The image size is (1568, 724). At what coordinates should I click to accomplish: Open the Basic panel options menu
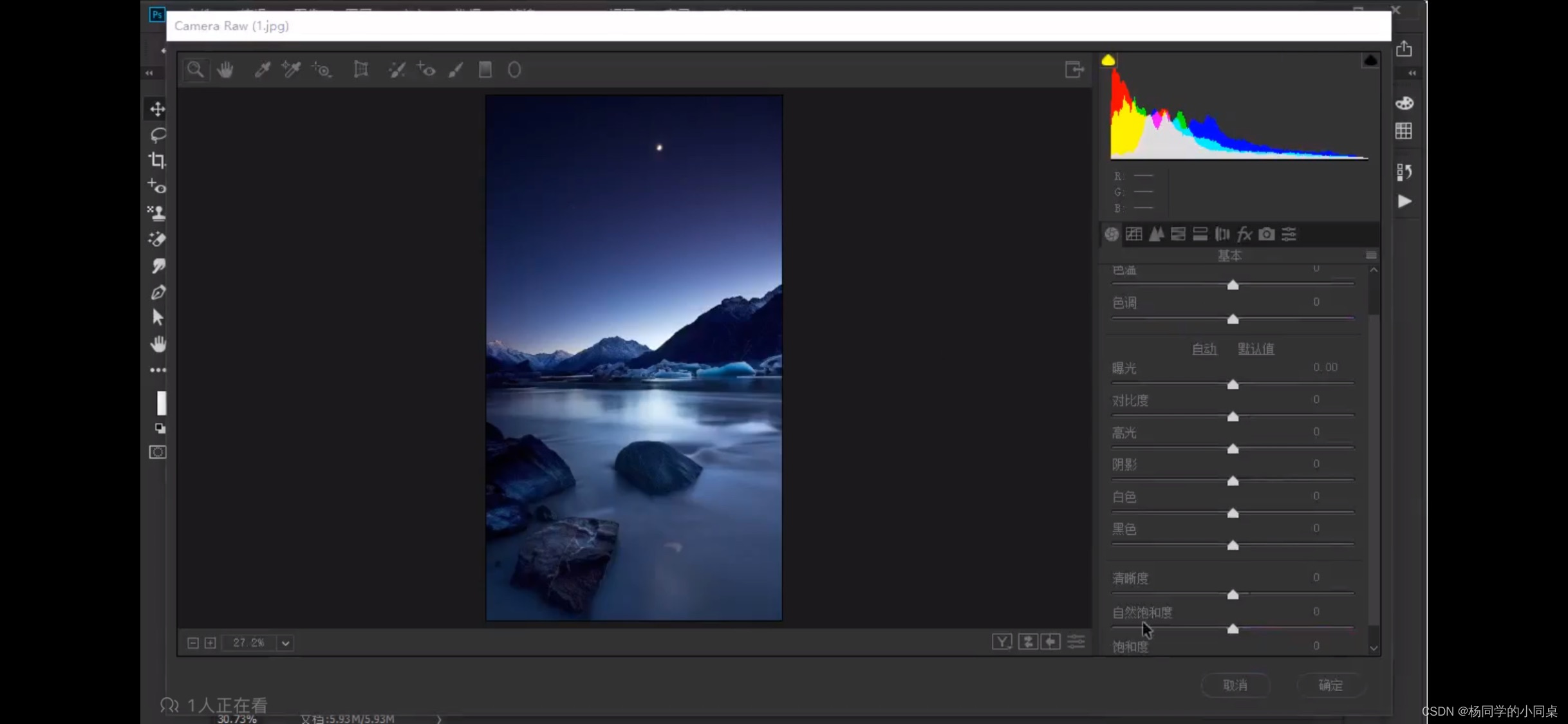[1371, 255]
